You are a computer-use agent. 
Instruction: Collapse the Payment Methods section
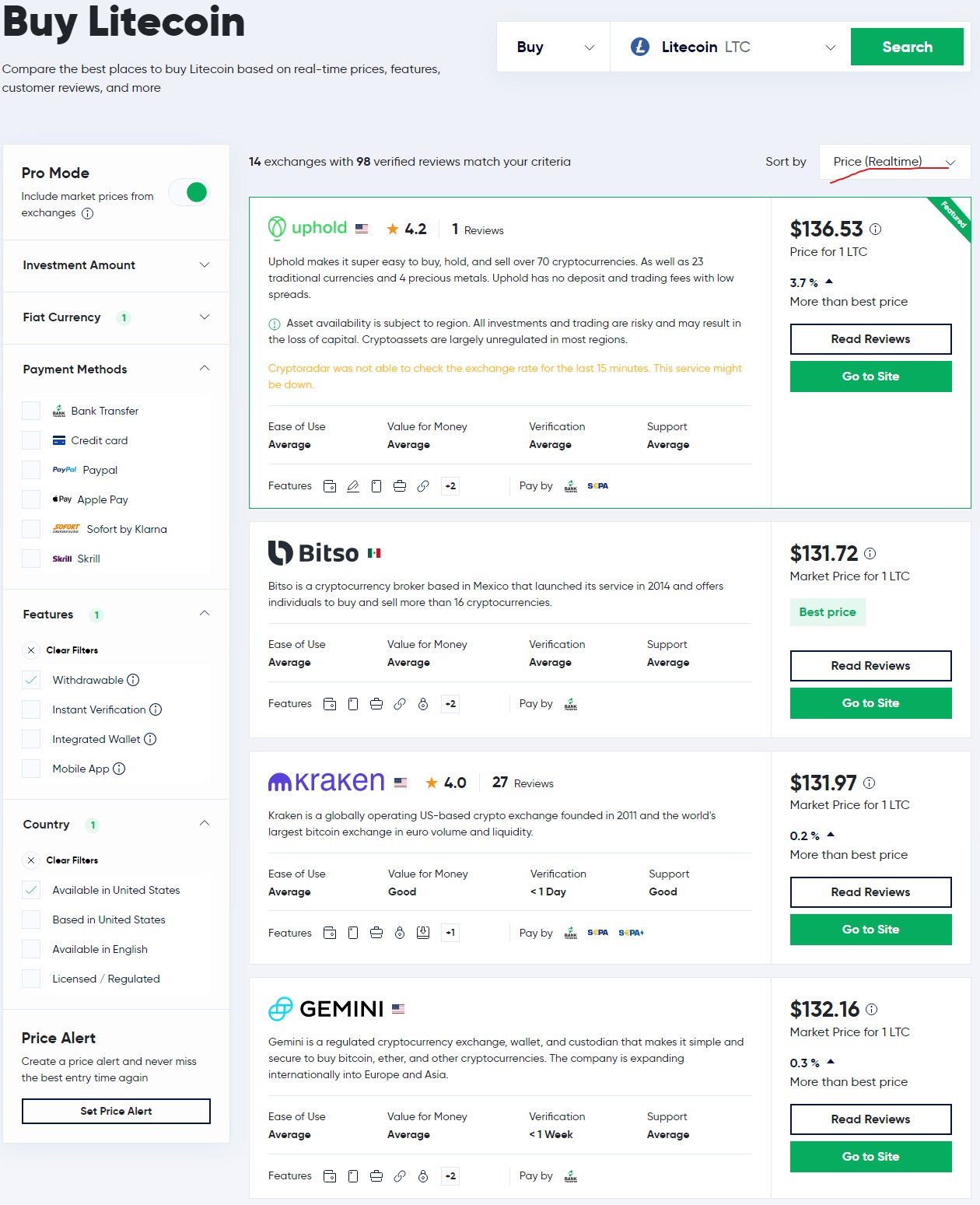(x=117, y=370)
